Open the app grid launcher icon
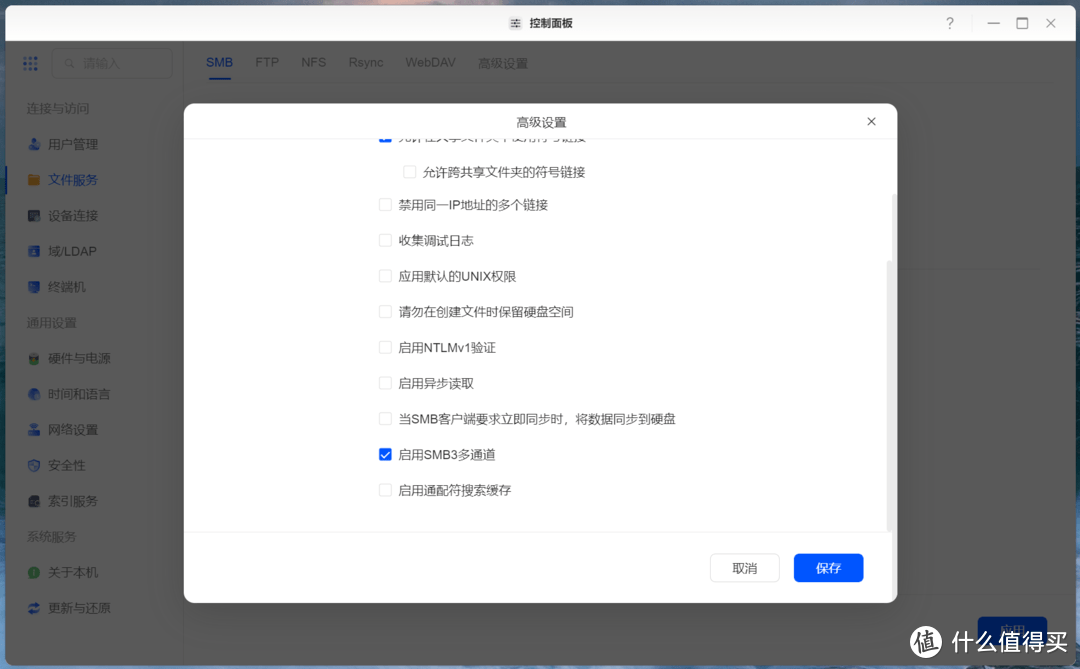This screenshot has height=669, width=1080. pyautogui.click(x=30, y=62)
